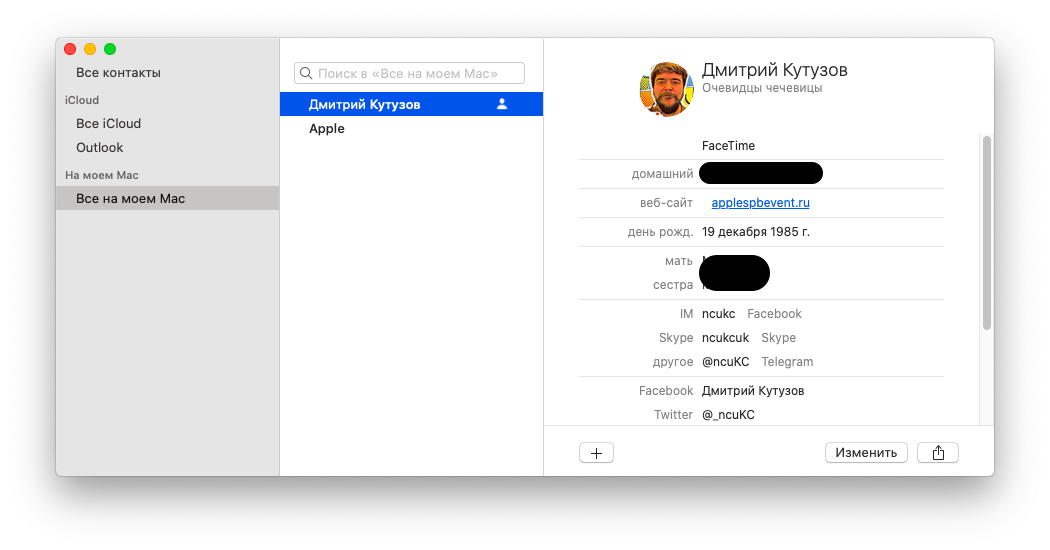Screen dimensions: 1050x550
Task: Click the contact name heading Дмитрий Кутузов
Action: pos(775,70)
